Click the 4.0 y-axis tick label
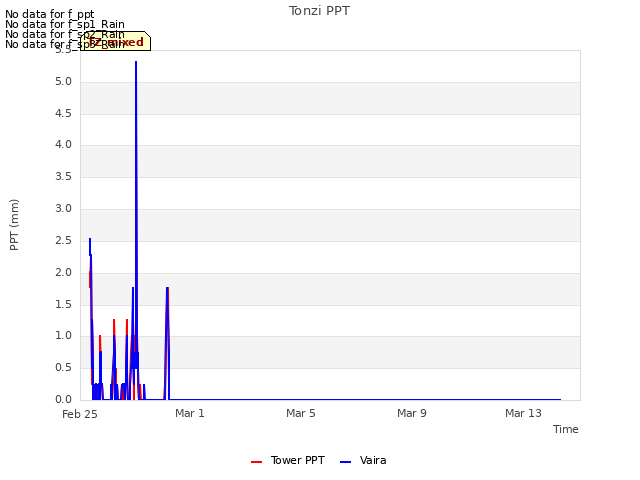This screenshot has width=640, height=480. (x=63, y=144)
